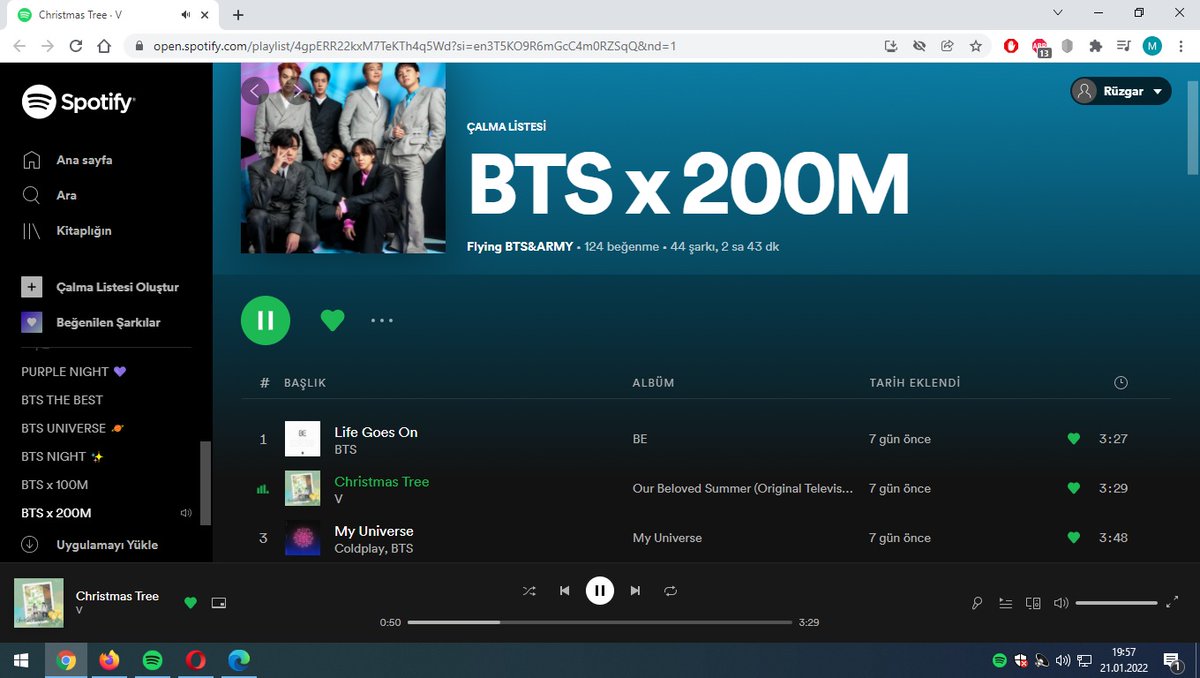Image resolution: width=1200 pixels, height=678 pixels.
Task: Click now playing album cover thumbnail
Action: [x=39, y=603]
